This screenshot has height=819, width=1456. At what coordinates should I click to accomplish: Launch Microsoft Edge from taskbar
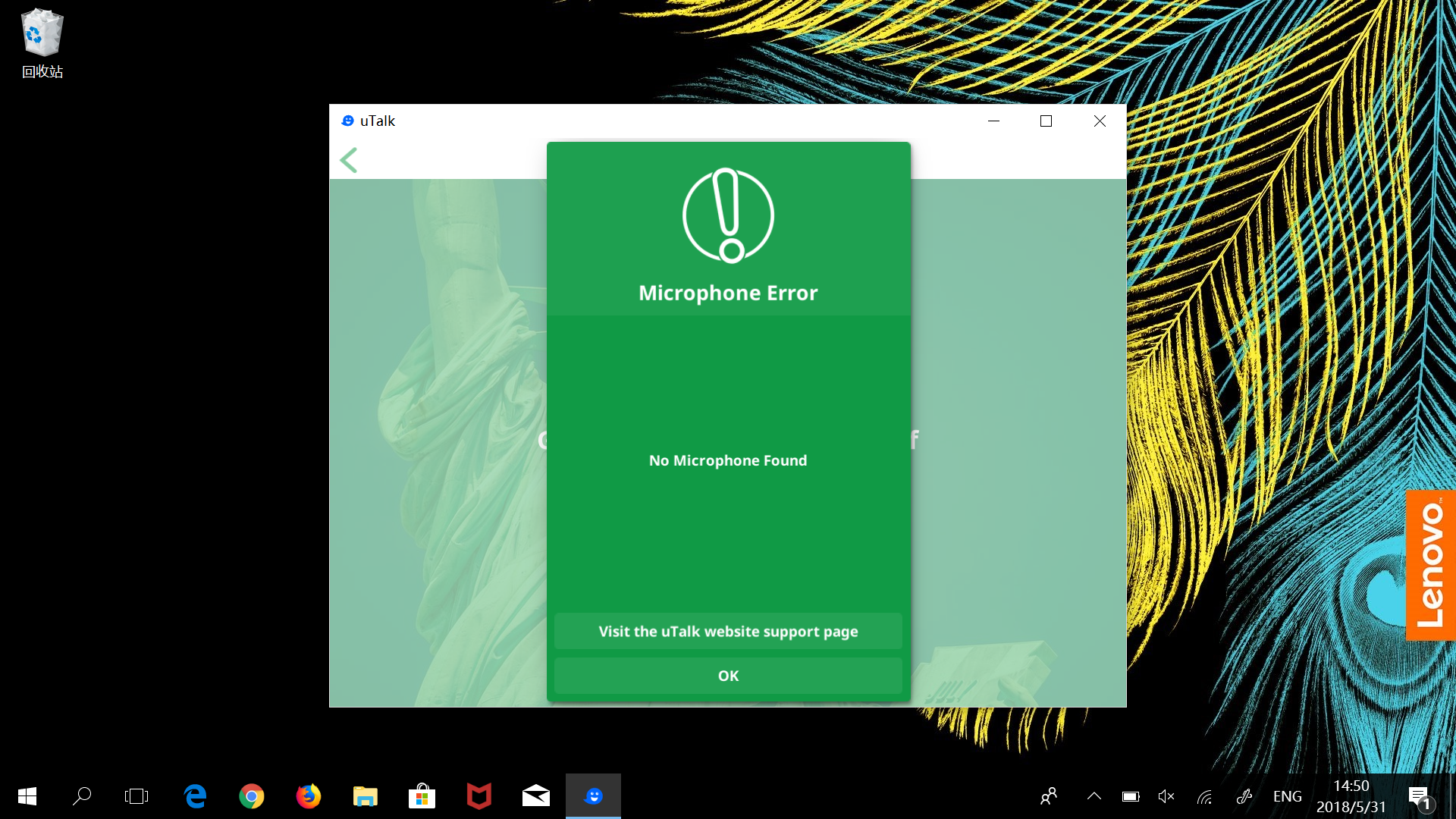[195, 796]
